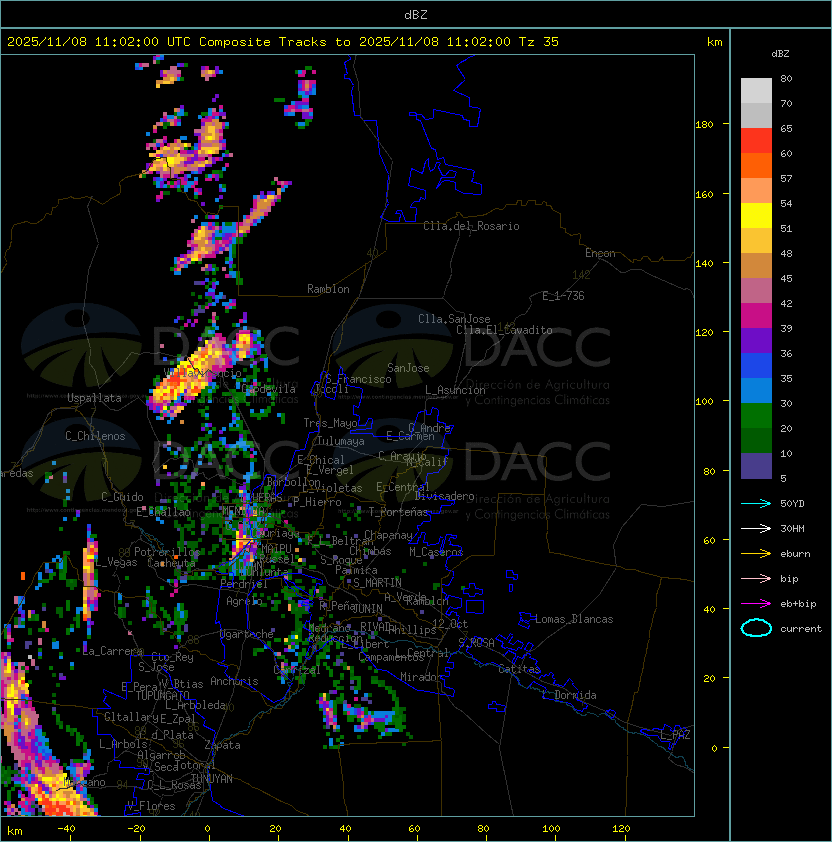Click the L_Dormida map label
Viewport: 832px width, 842px height.
pyautogui.click(x=569, y=695)
